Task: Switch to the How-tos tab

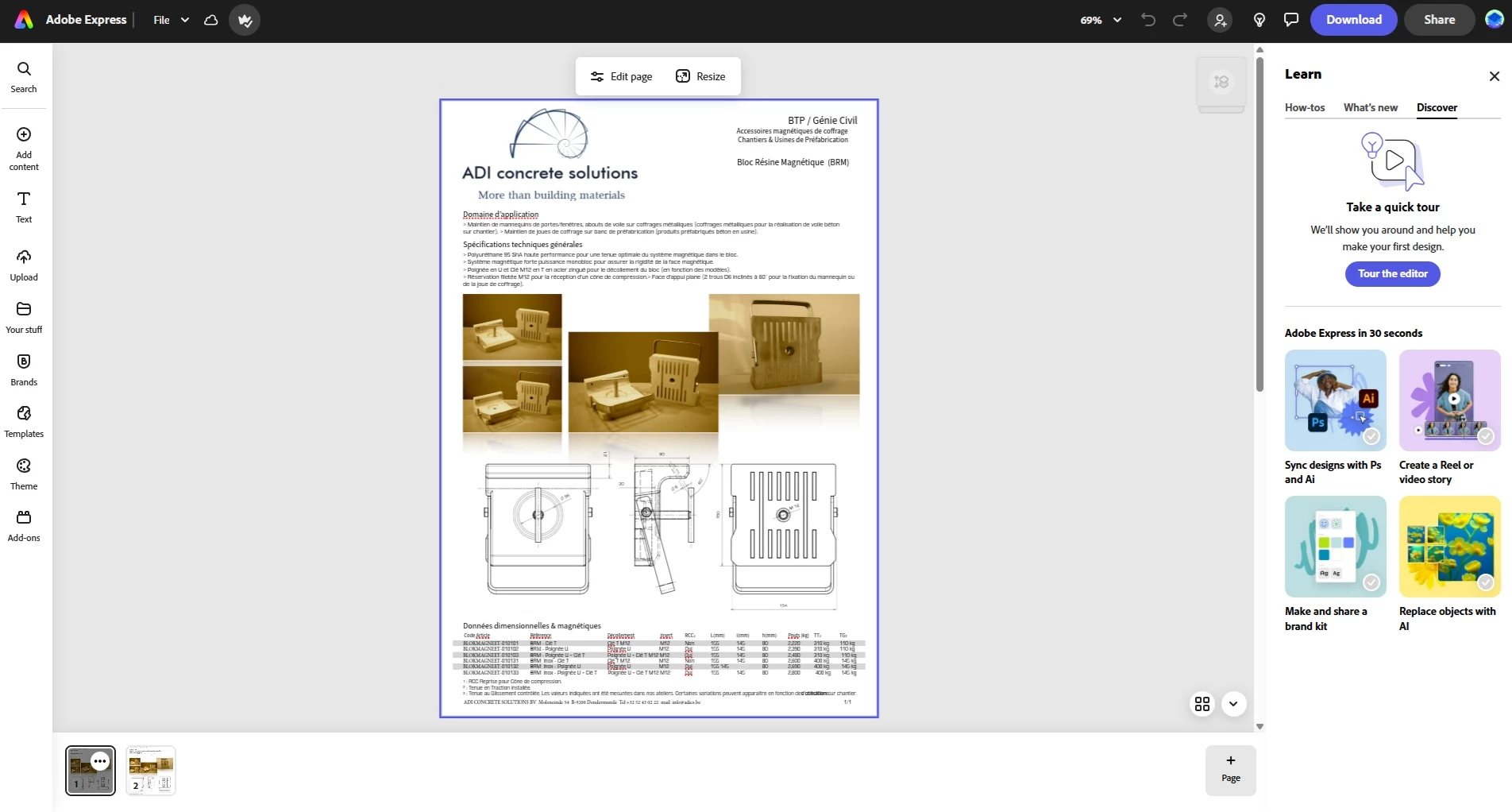Action: (1305, 107)
